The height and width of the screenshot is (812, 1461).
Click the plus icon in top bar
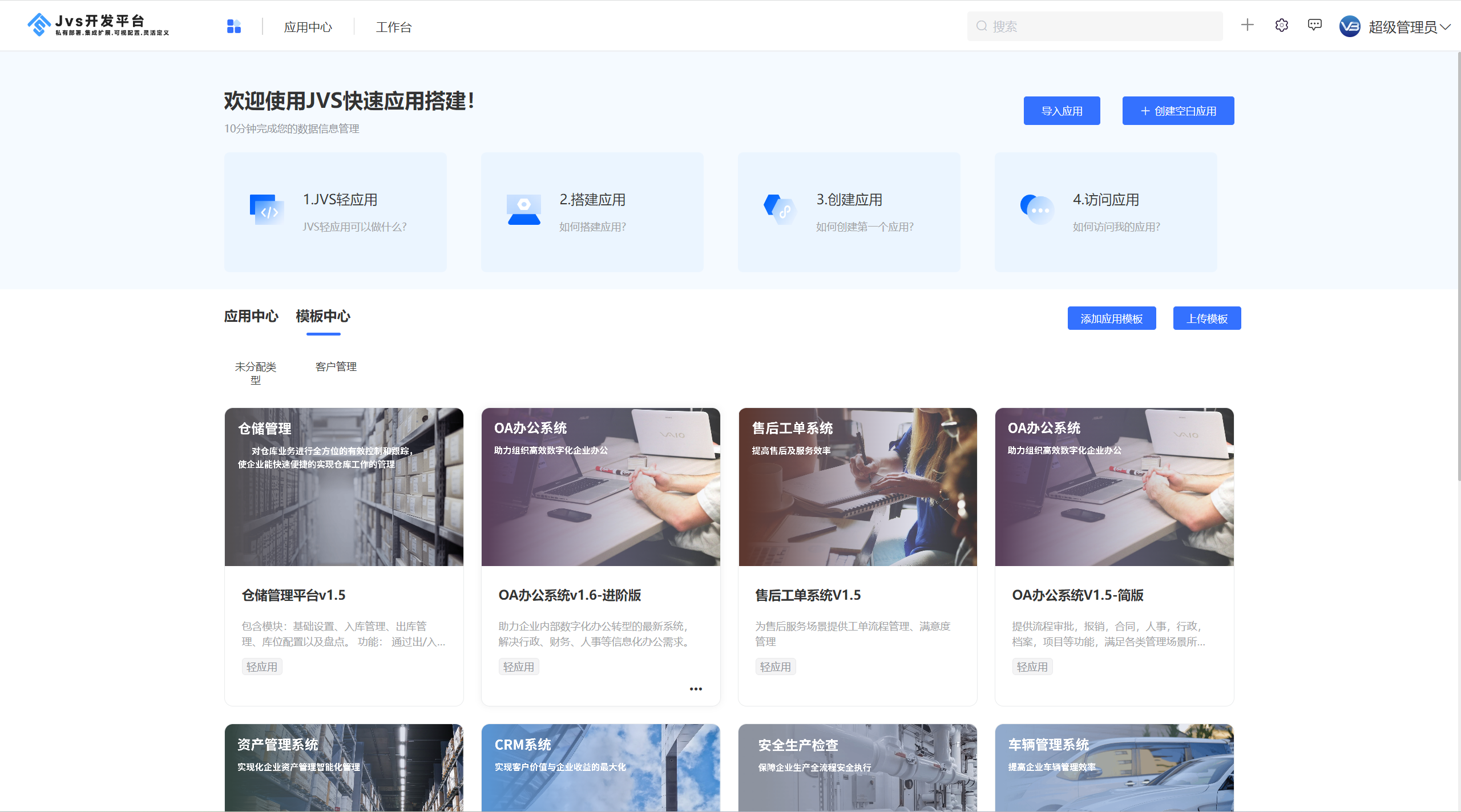[x=1248, y=25]
